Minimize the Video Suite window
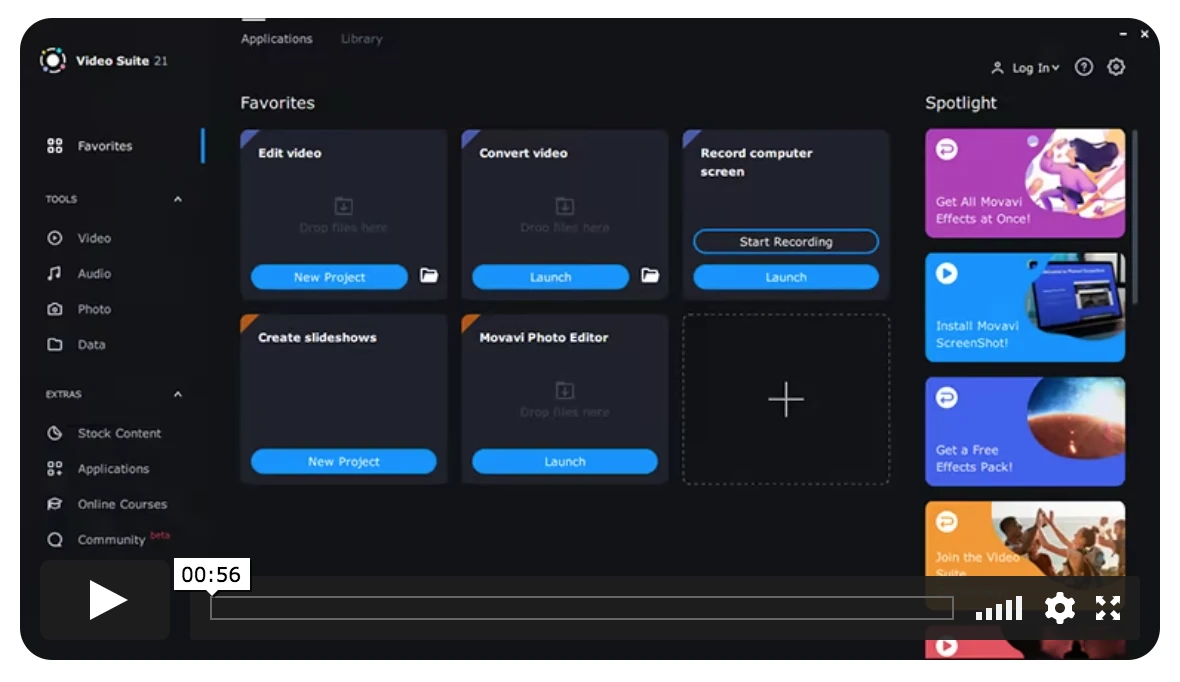Viewport: 1180px width, 682px height. [x=1123, y=34]
